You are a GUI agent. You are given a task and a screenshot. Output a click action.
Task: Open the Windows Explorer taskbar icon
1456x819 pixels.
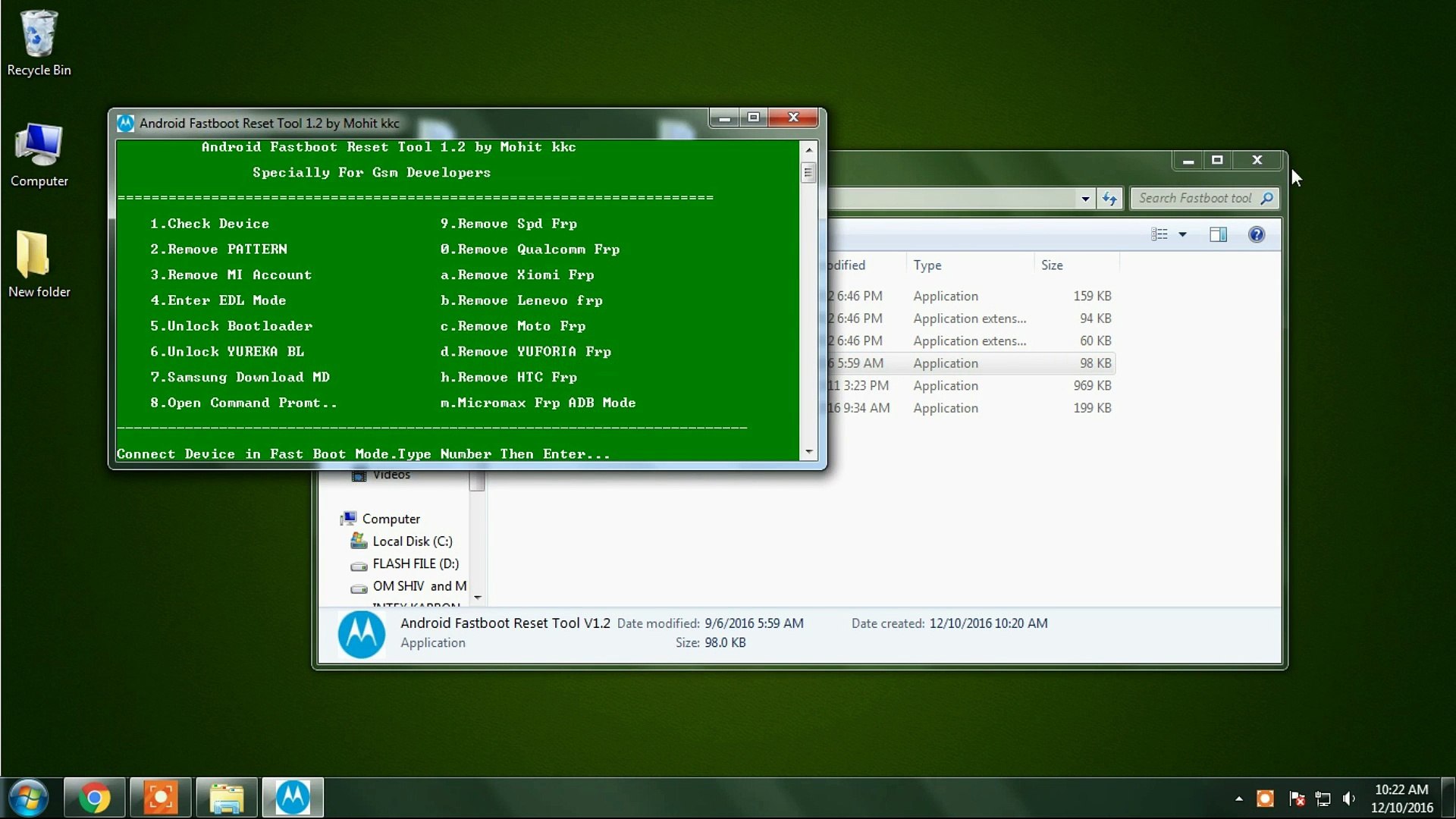pos(226,798)
